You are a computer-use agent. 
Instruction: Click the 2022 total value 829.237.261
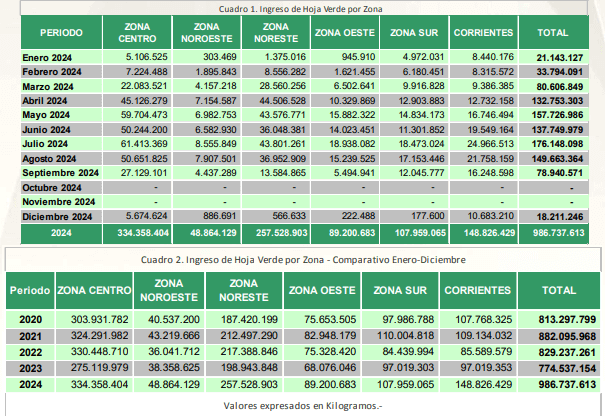coord(560,353)
